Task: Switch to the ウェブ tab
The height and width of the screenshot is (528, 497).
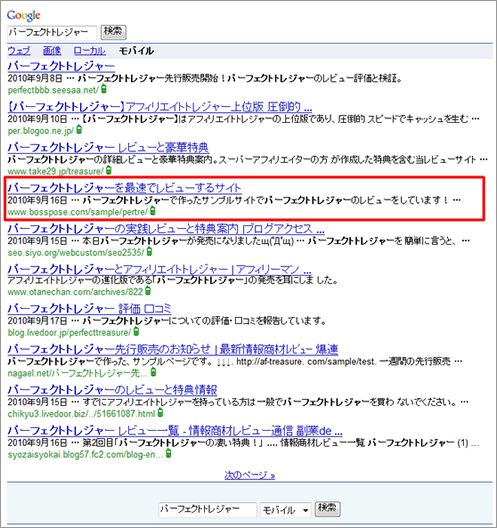Action: [x=19, y=51]
